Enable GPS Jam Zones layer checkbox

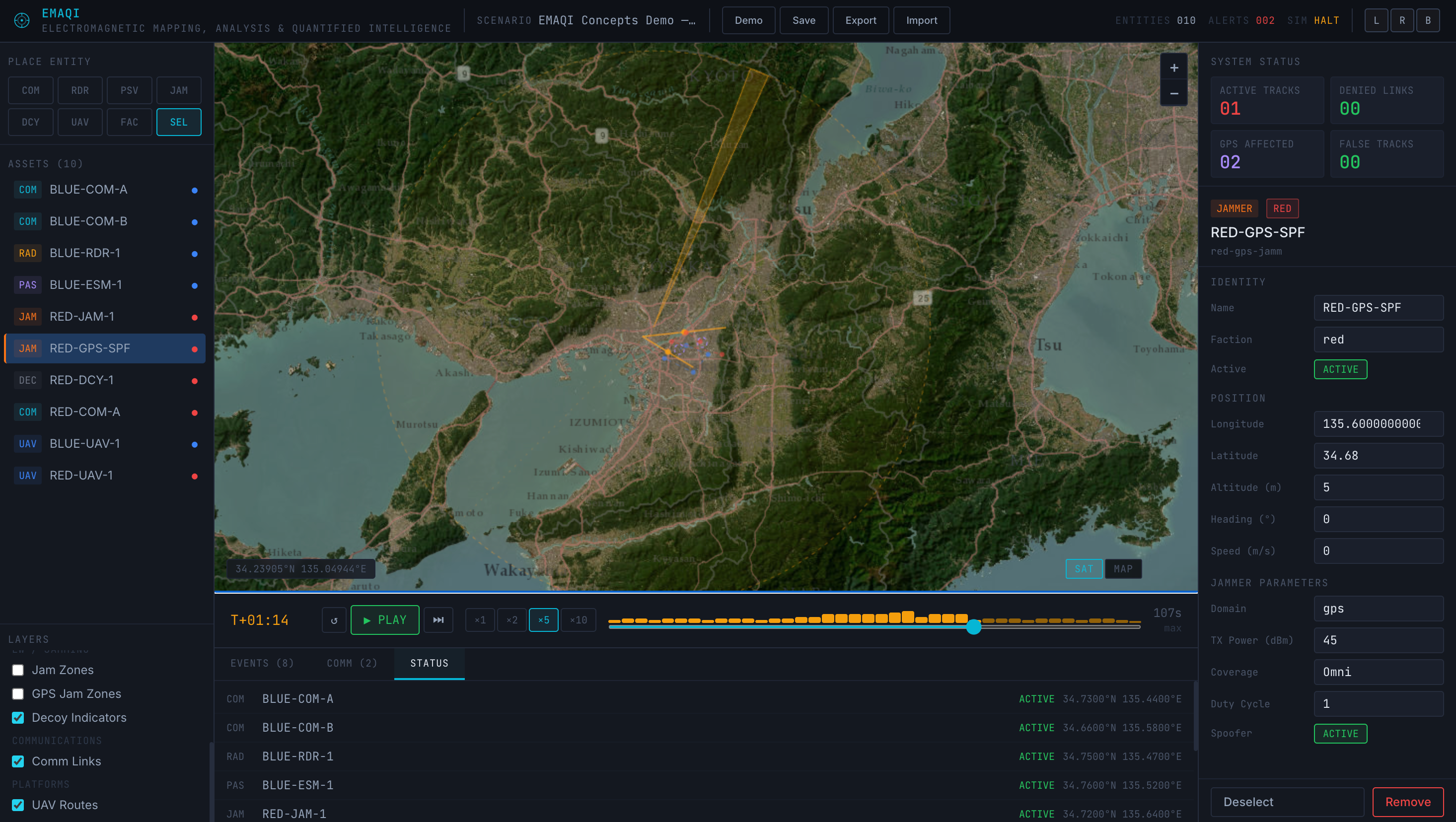click(x=18, y=694)
